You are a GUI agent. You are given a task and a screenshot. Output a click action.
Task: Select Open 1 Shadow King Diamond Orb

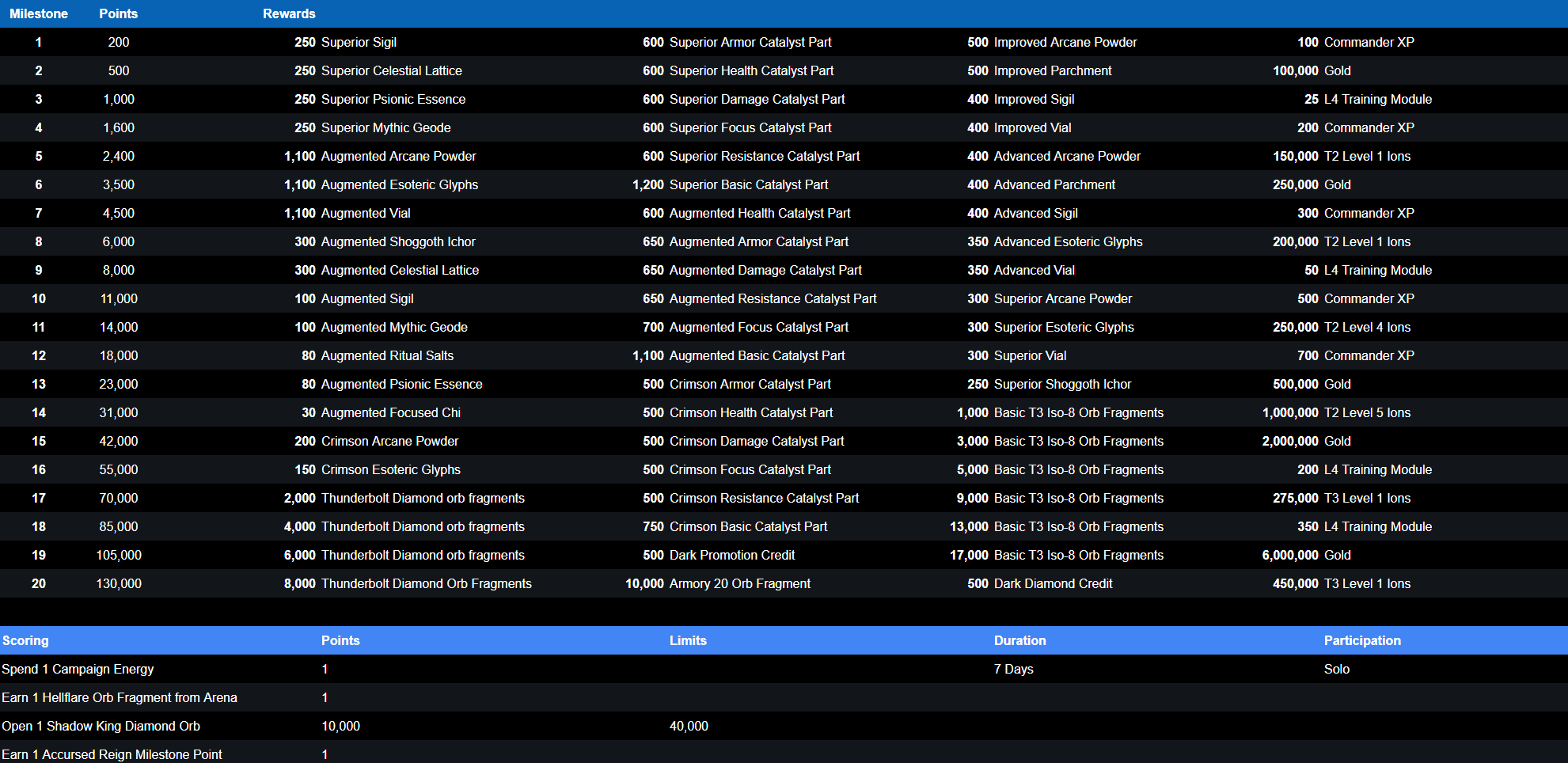click(101, 726)
